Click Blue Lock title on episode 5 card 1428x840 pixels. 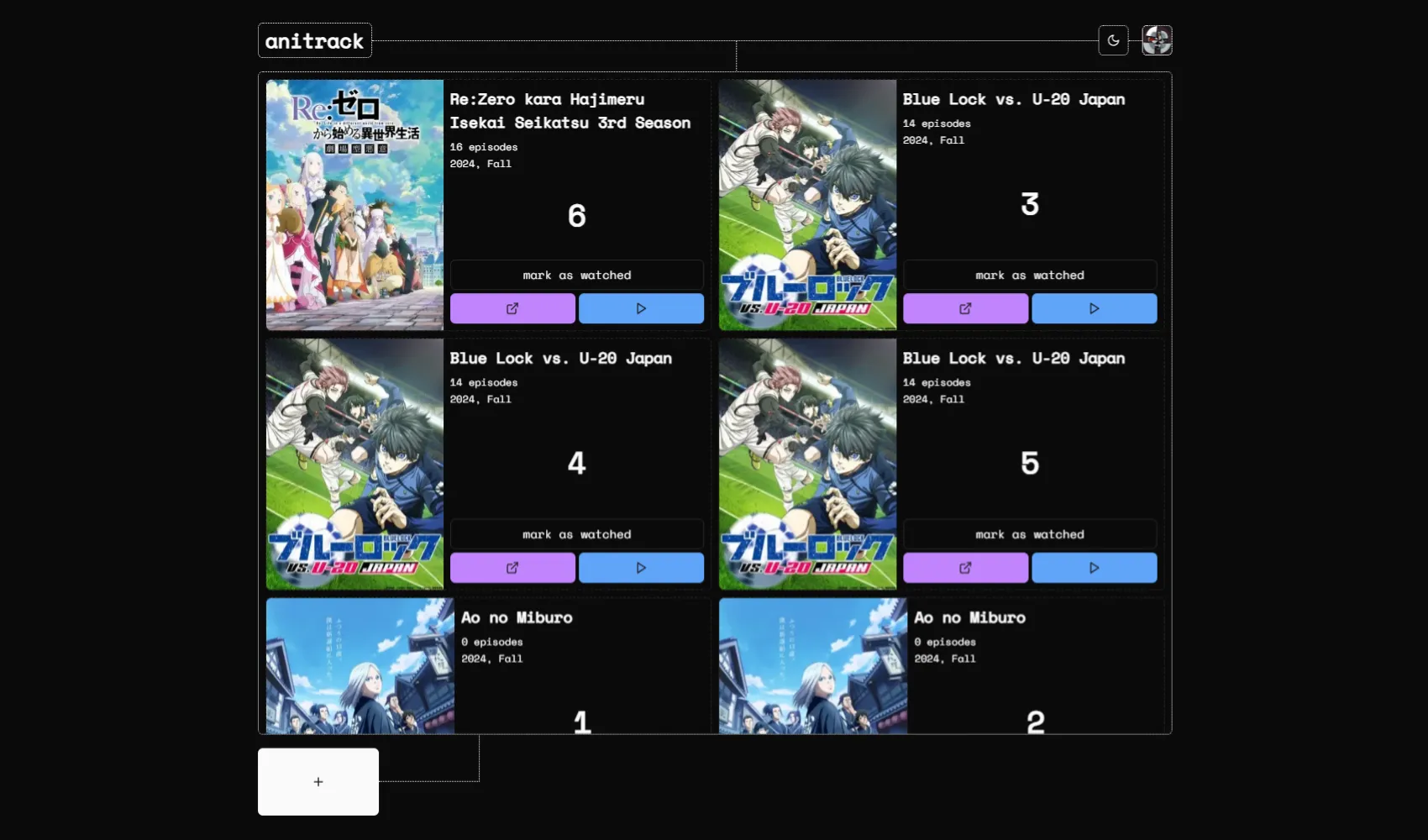pos(1014,359)
